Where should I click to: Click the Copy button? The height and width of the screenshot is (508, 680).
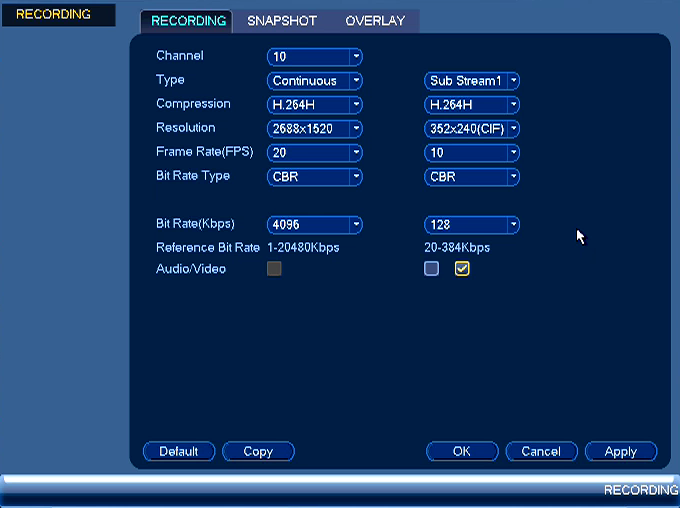point(258,452)
